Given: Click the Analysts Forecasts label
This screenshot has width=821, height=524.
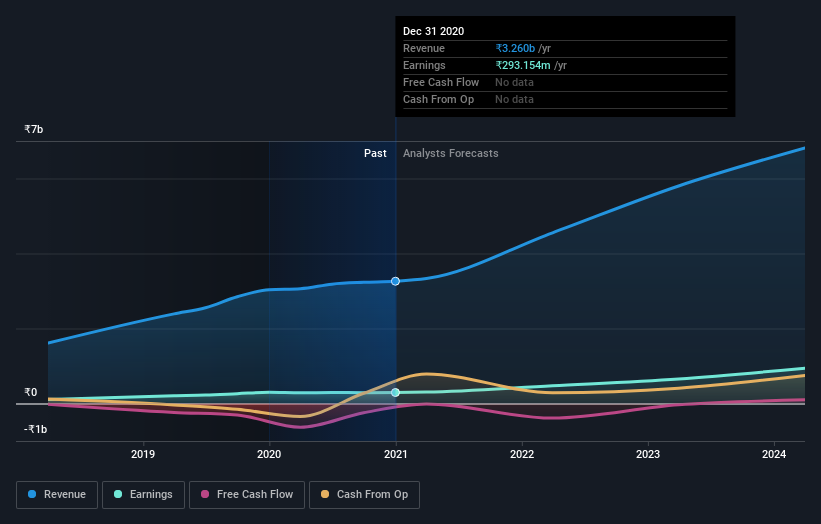Looking at the screenshot, I should tap(451, 153).
